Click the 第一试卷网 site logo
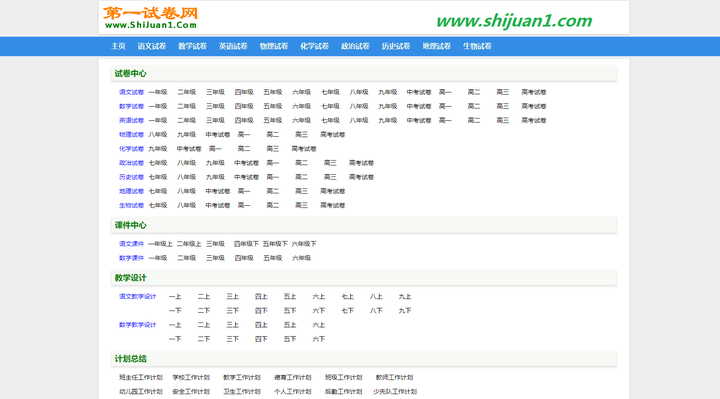720x399 pixels. (x=151, y=18)
